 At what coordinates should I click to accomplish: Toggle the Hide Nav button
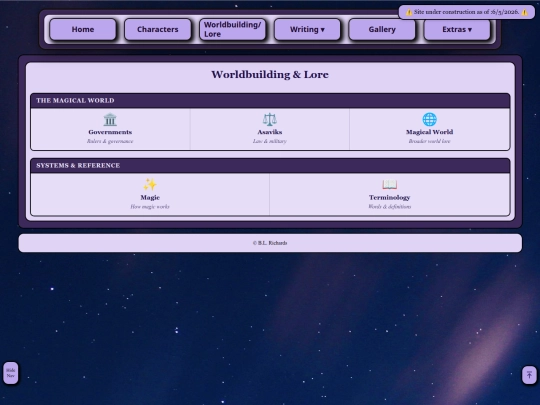click(x=11, y=373)
